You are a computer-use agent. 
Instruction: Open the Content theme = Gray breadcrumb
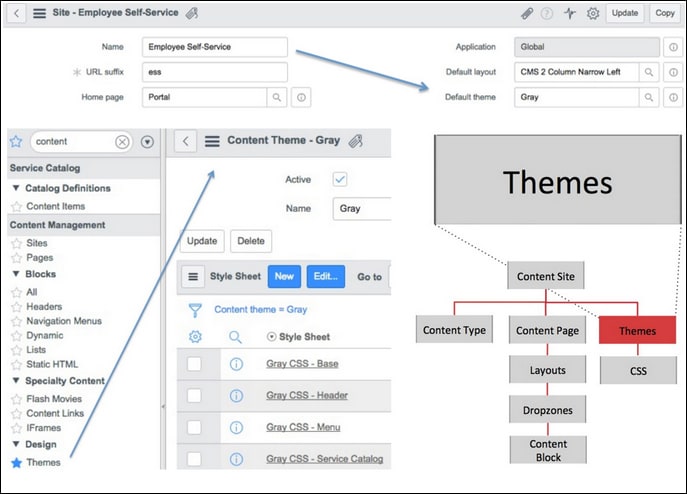(x=261, y=309)
